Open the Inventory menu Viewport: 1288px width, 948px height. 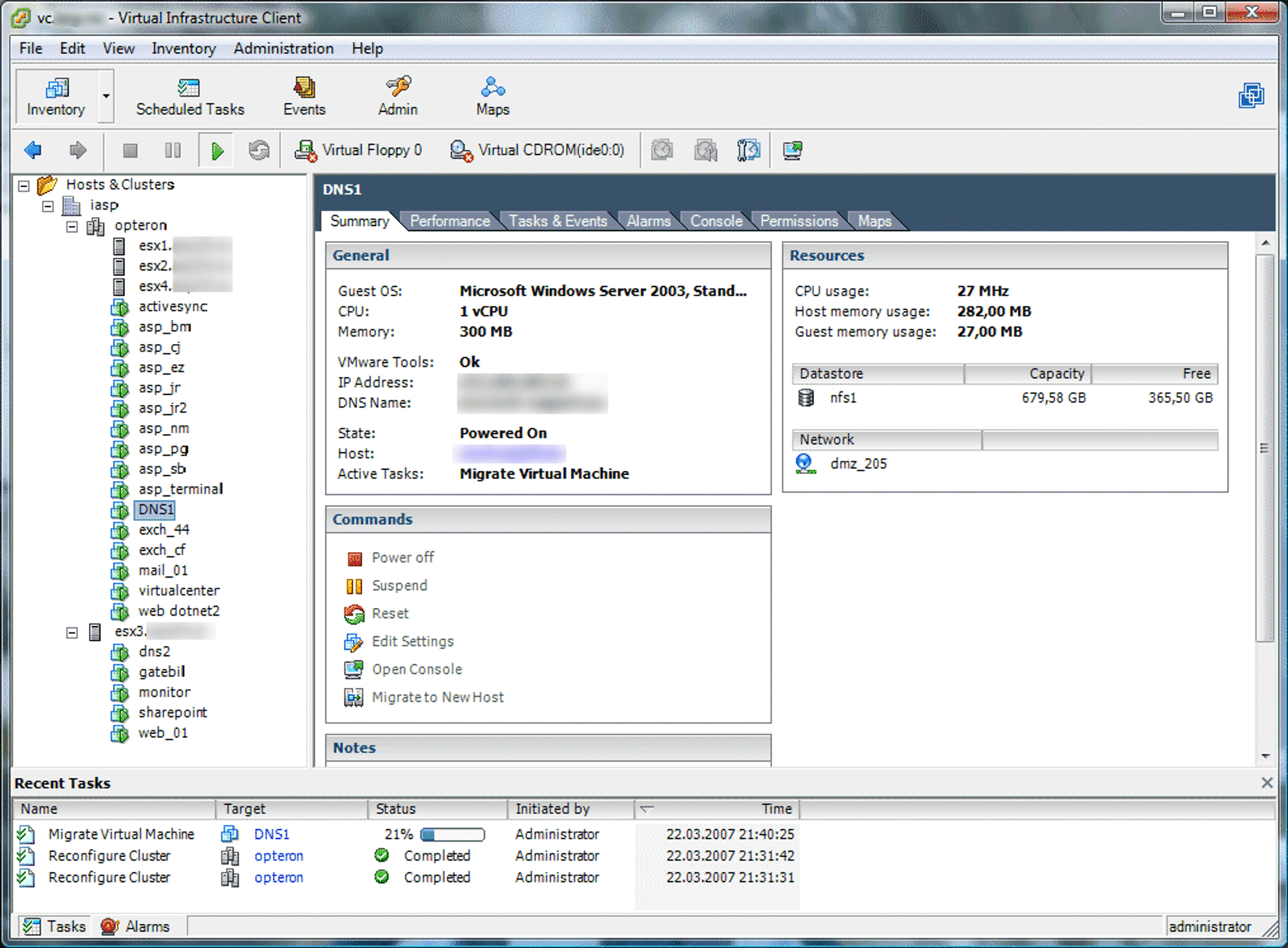pyautogui.click(x=184, y=48)
